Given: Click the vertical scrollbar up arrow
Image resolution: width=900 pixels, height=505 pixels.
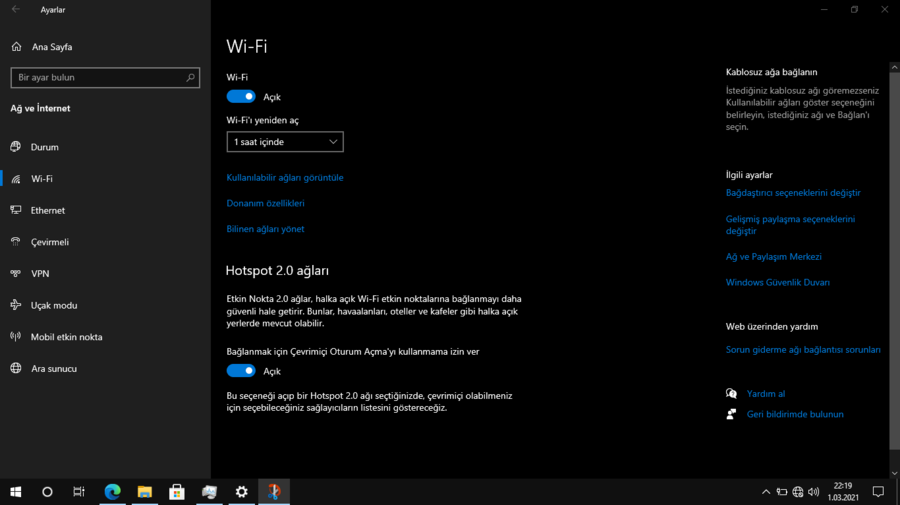Looking at the screenshot, I should click(x=894, y=67).
